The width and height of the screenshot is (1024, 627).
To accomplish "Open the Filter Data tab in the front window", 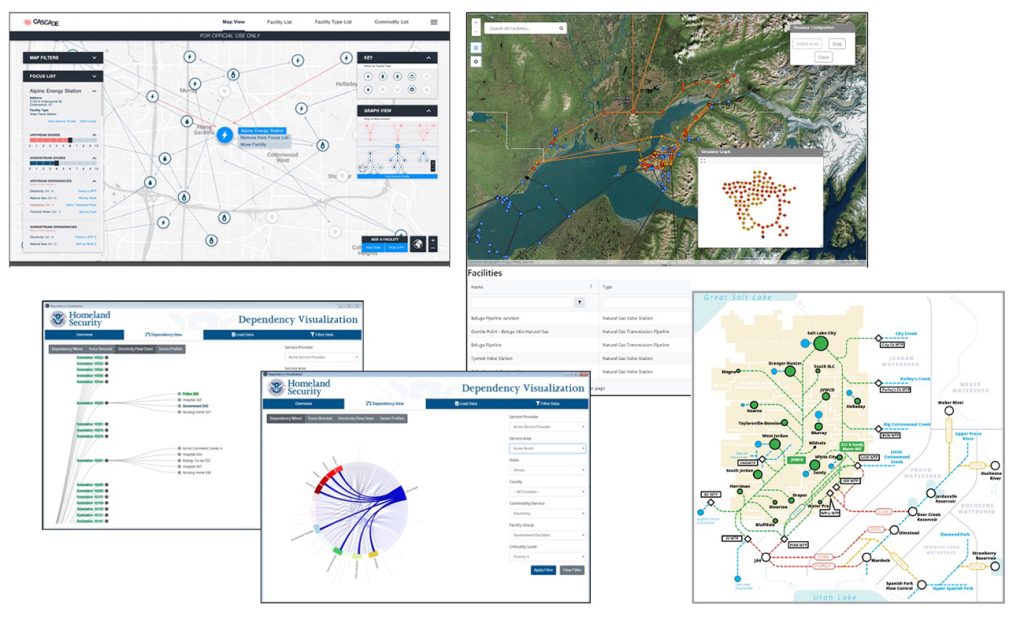I will pyautogui.click(x=547, y=404).
